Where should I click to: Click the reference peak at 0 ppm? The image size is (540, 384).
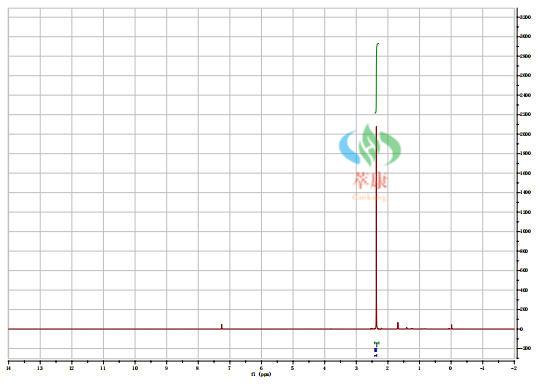[x=451, y=326]
